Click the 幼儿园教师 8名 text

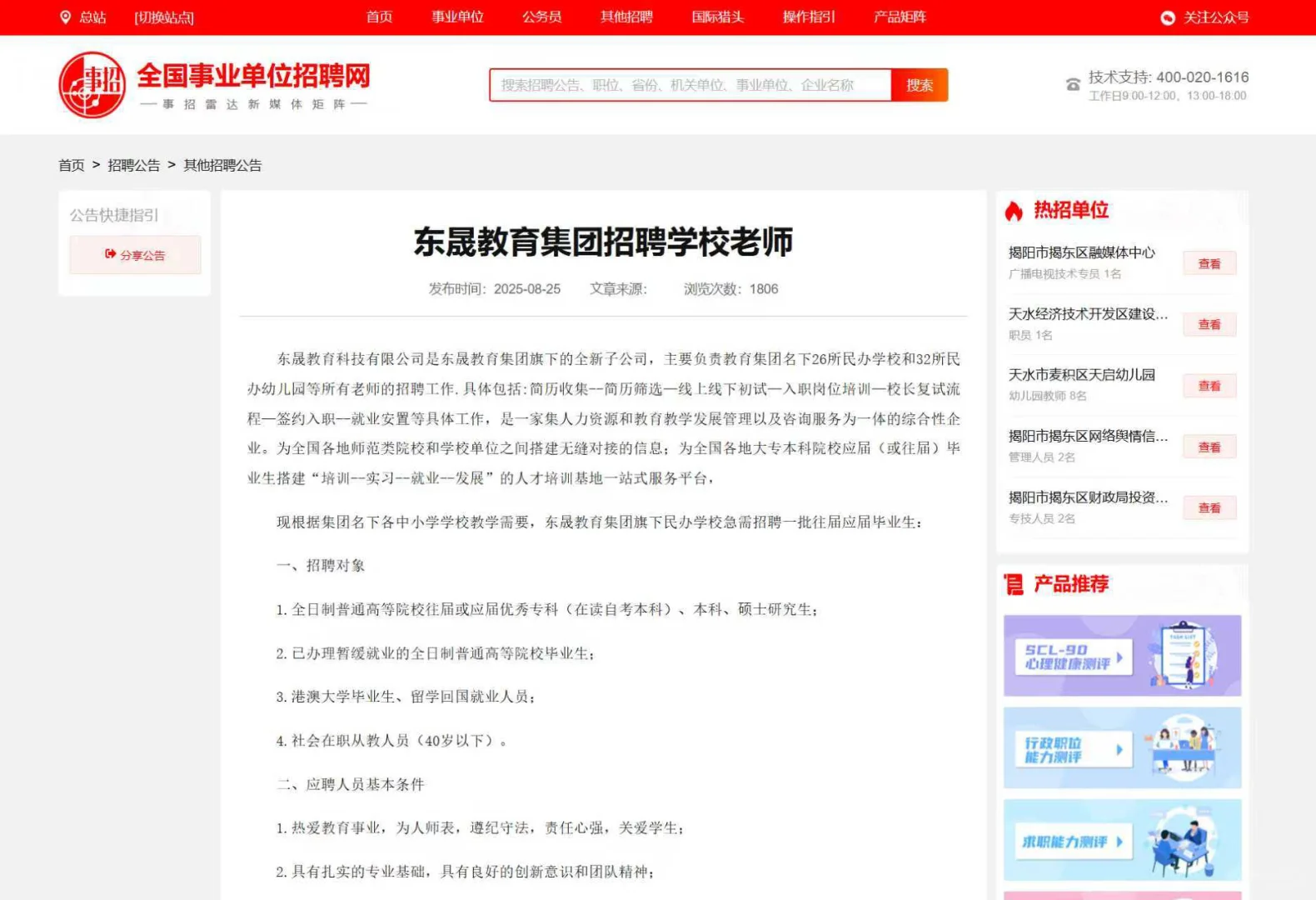click(x=1048, y=396)
